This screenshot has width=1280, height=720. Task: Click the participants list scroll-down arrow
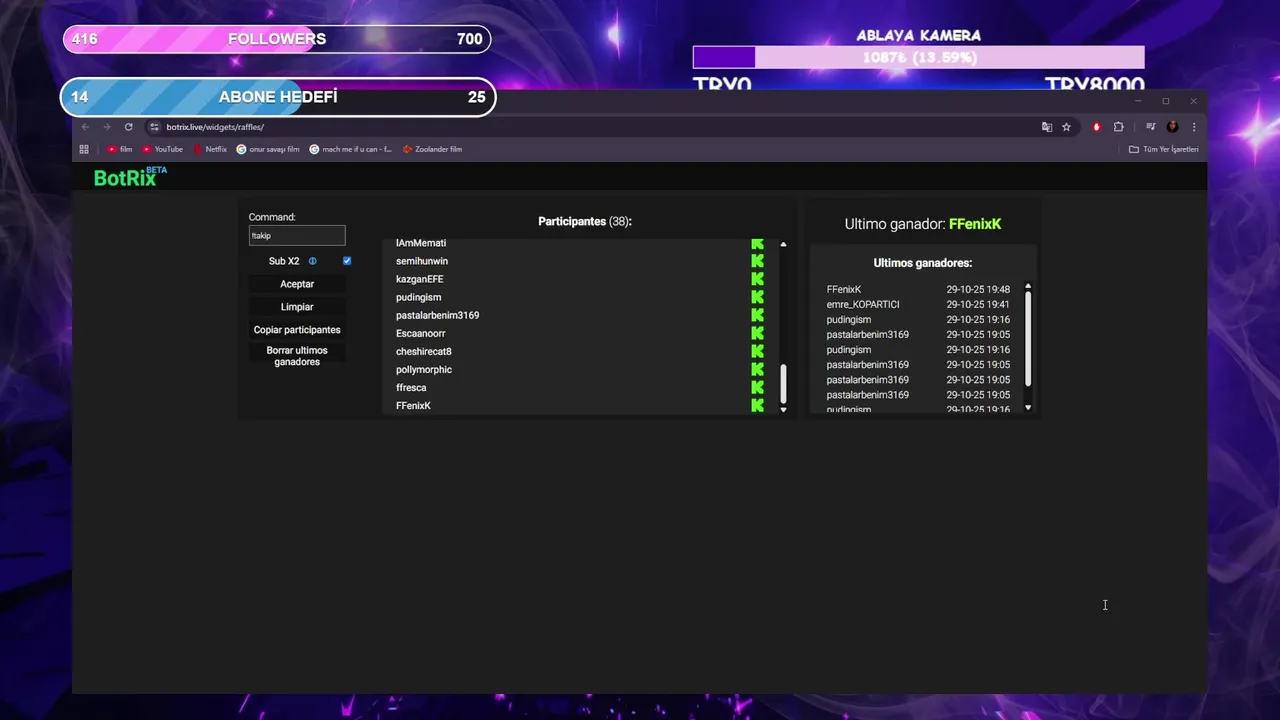coord(783,409)
